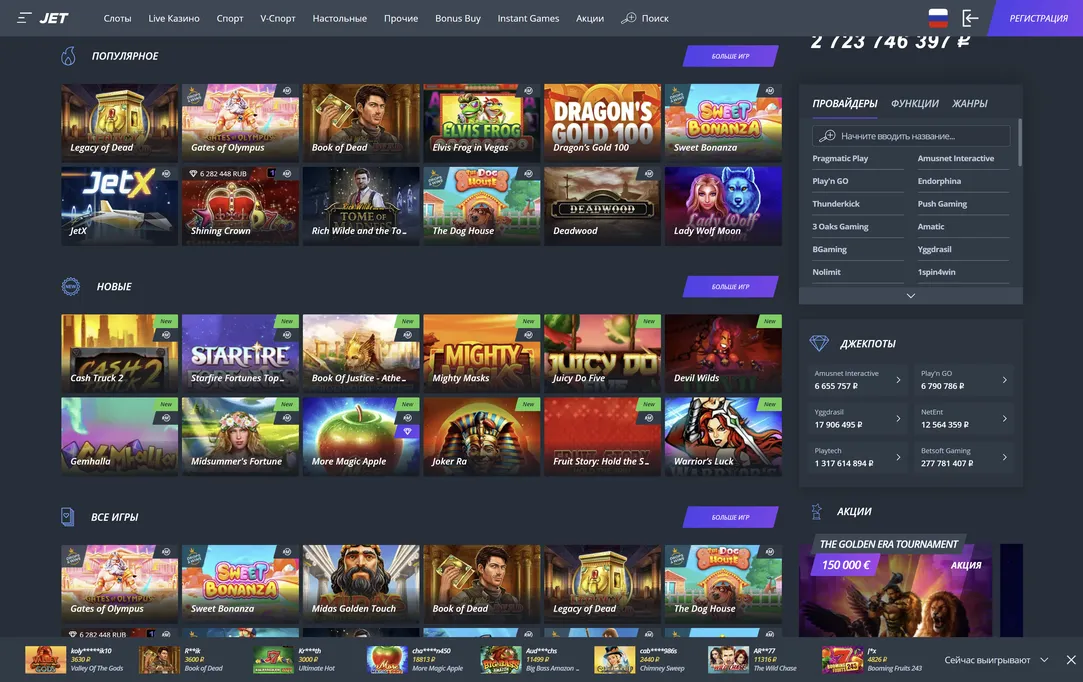Click the icon next to Все игры
The height and width of the screenshot is (682, 1083).
(68, 517)
